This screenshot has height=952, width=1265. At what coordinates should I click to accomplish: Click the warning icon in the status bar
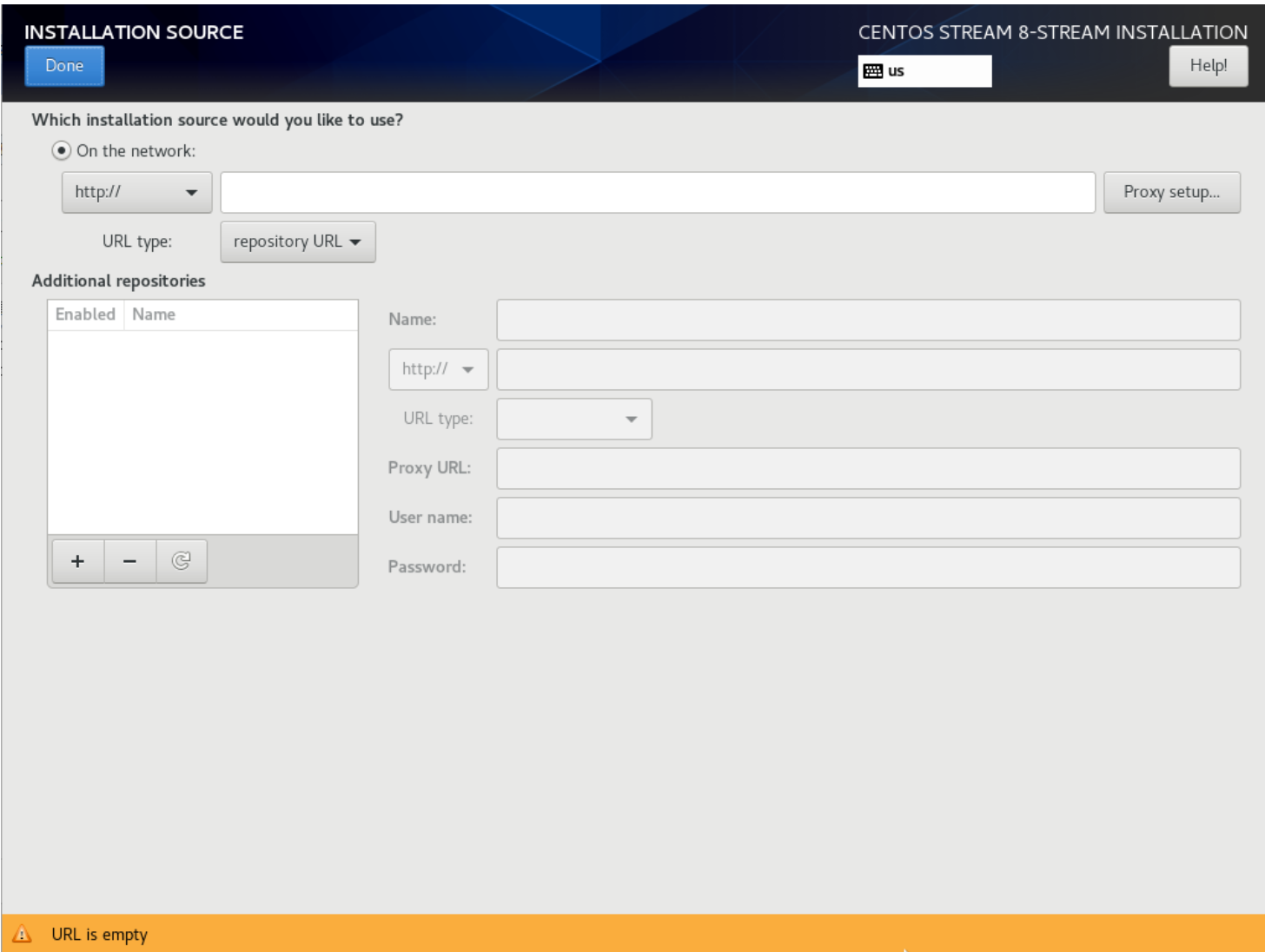click(x=22, y=934)
